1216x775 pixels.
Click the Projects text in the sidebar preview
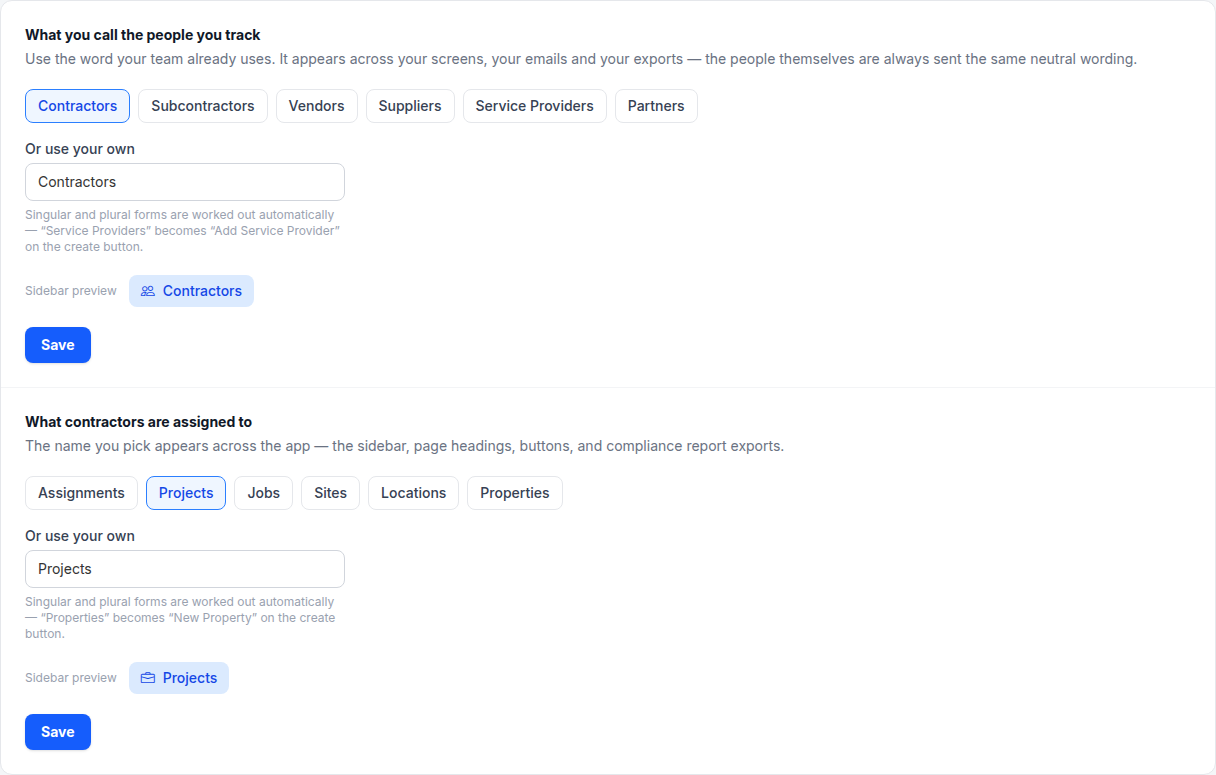click(190, 678)
